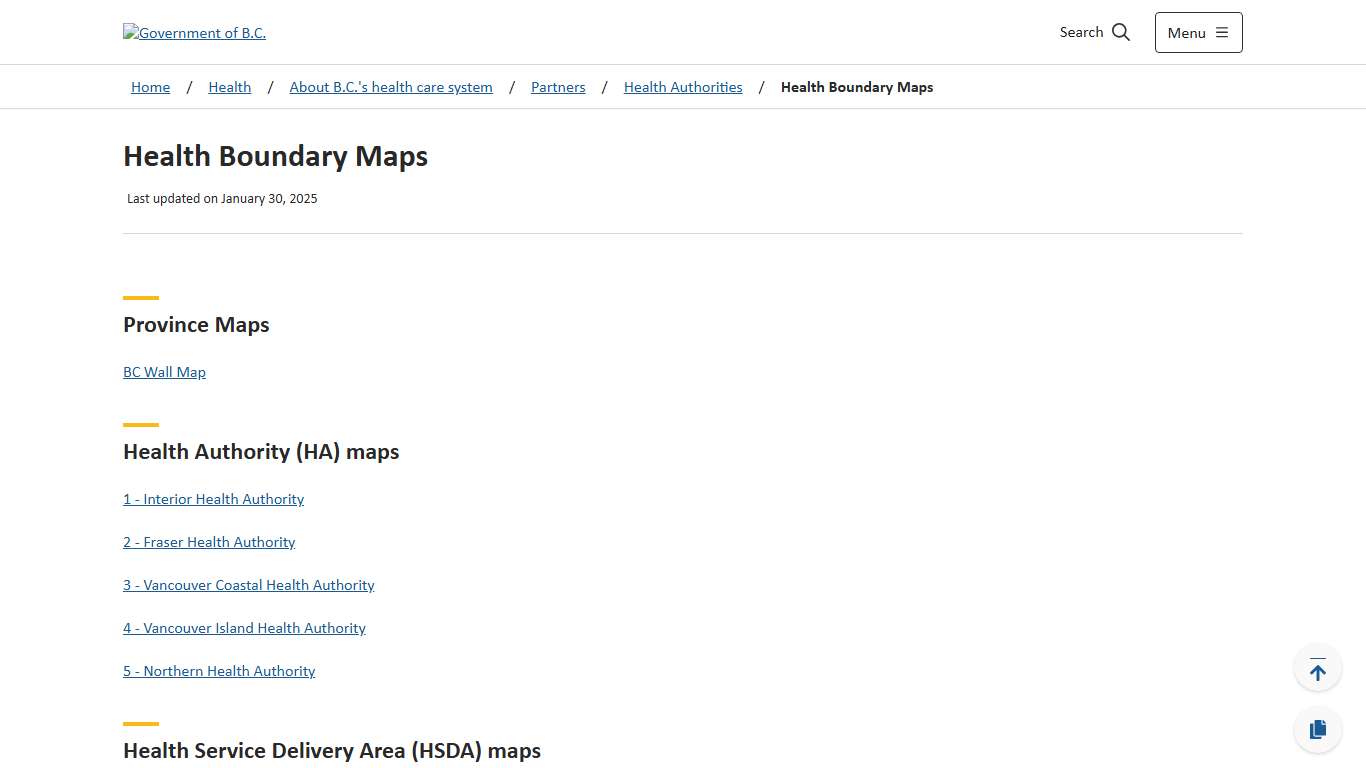
Task: Open the Menu button
Action: point(1197,32)
